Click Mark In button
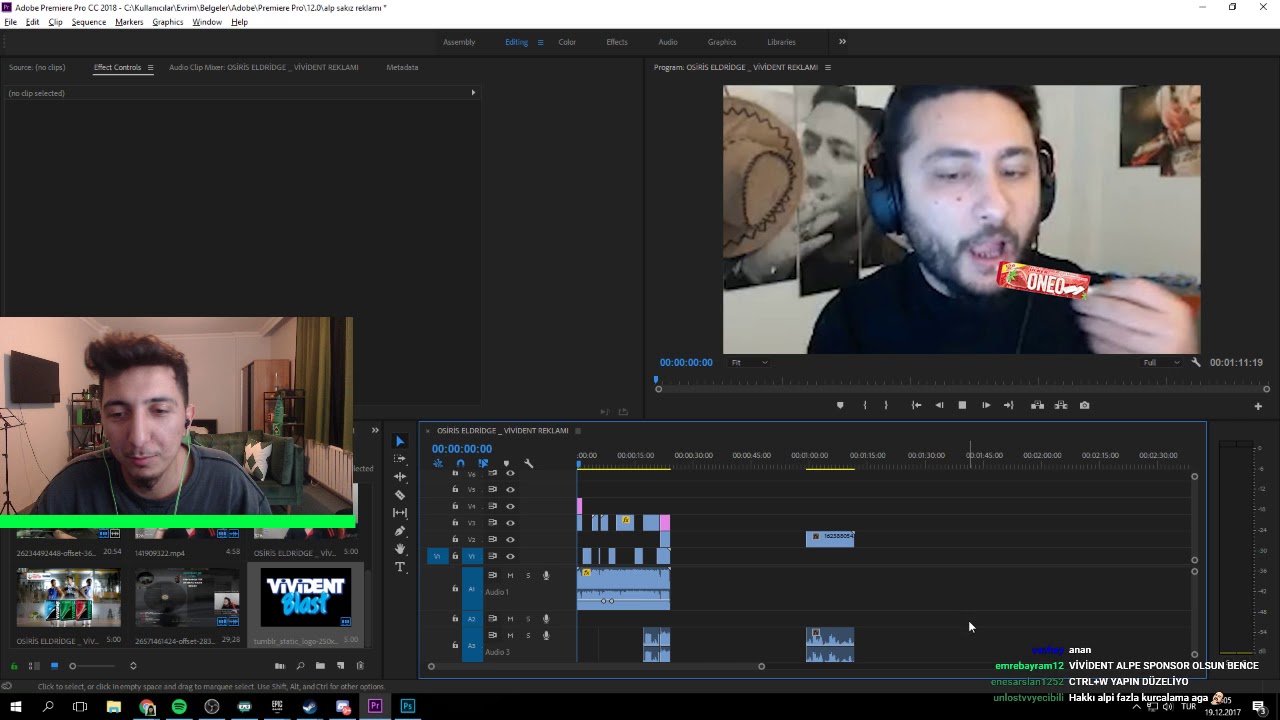Screen dimensions: 1280x720 coord(865,405)
